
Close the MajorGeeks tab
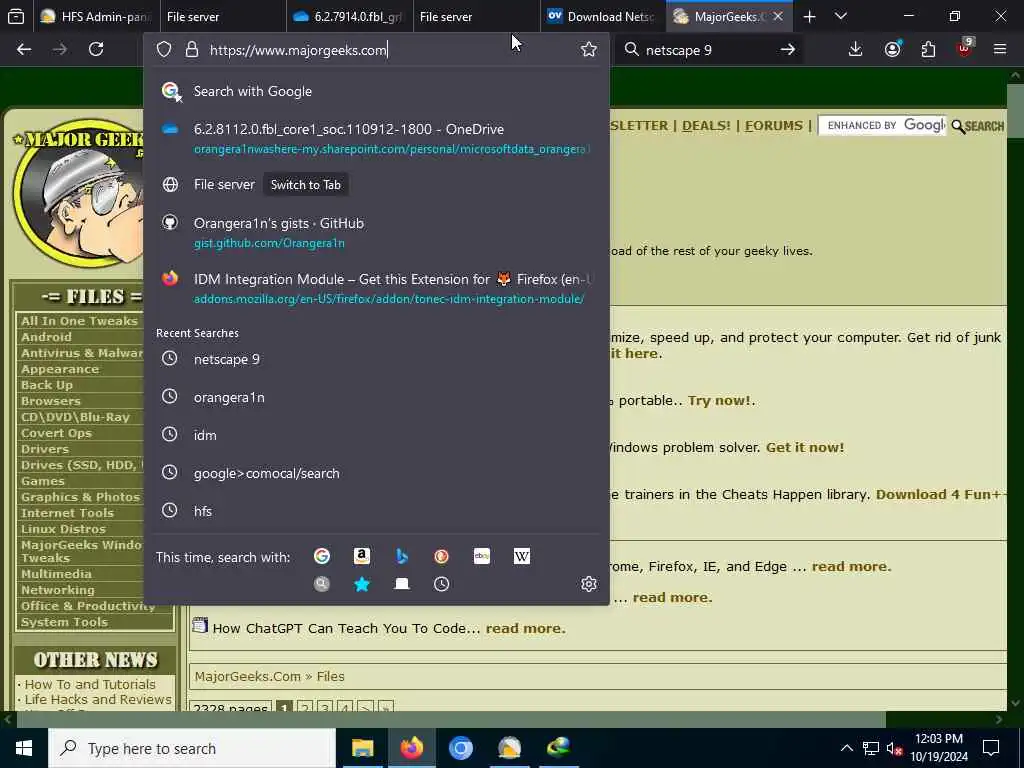coord(778,16)
